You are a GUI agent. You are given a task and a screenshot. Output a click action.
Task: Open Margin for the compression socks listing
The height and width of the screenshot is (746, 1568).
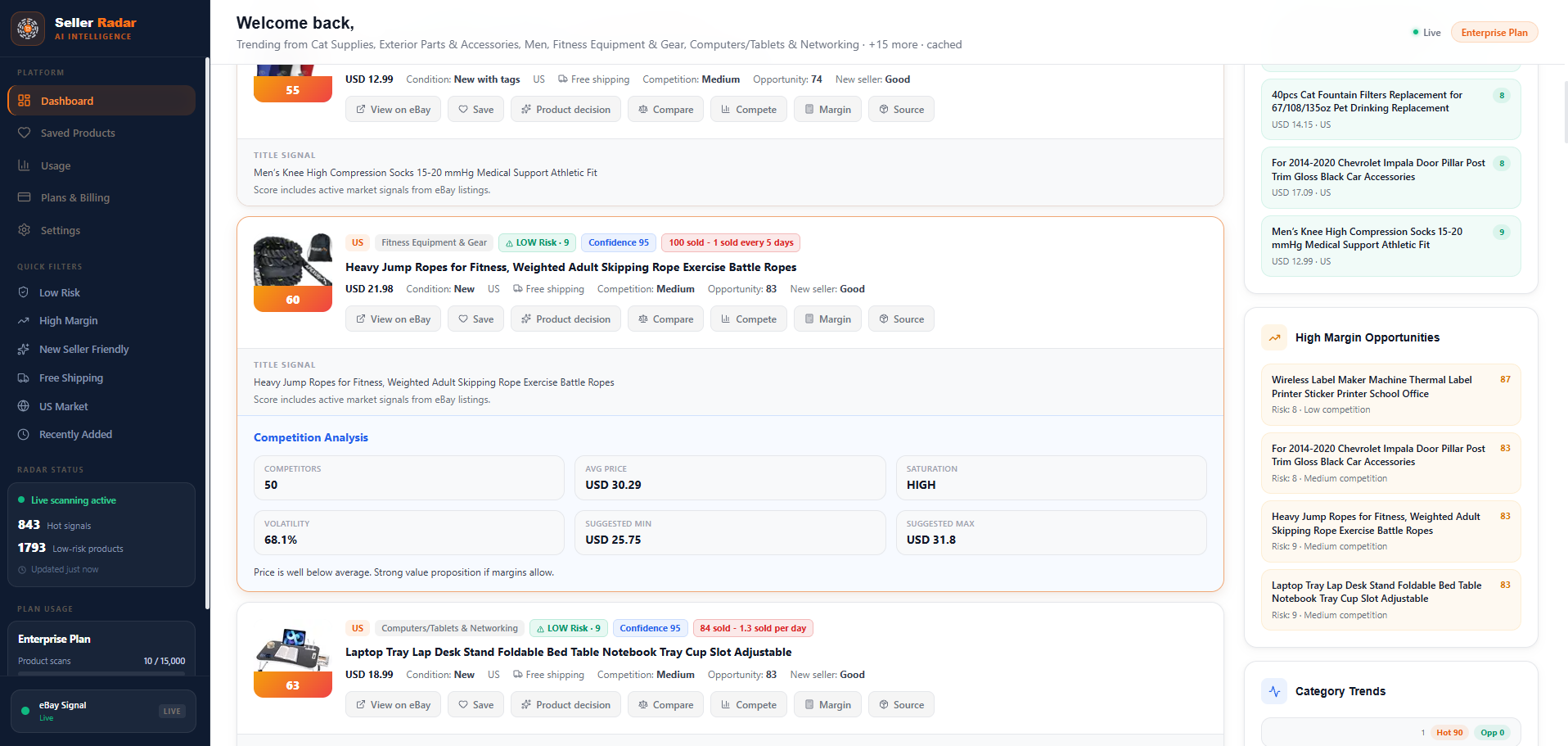tap(827, 110)
